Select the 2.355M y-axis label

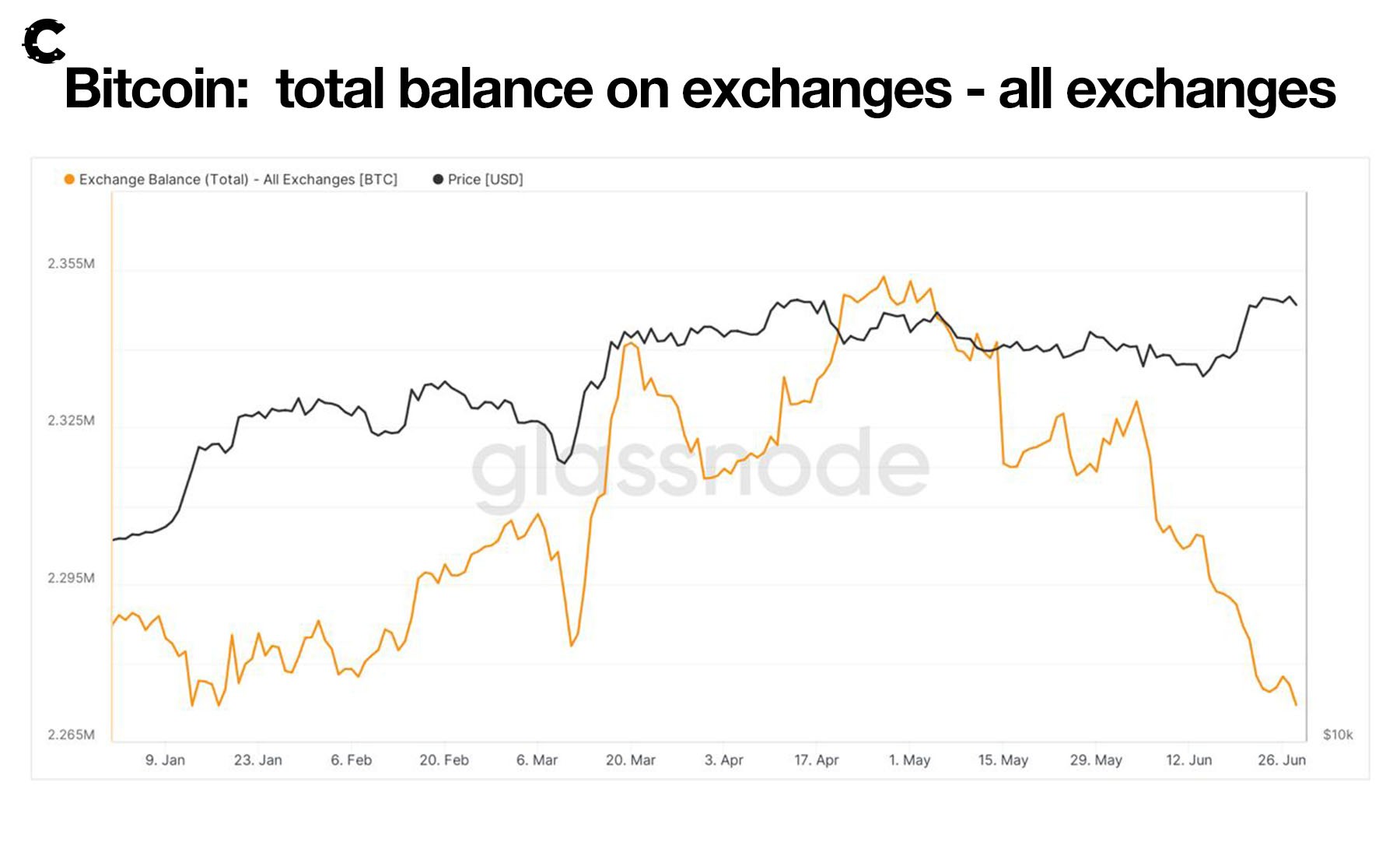coord(71,264)
